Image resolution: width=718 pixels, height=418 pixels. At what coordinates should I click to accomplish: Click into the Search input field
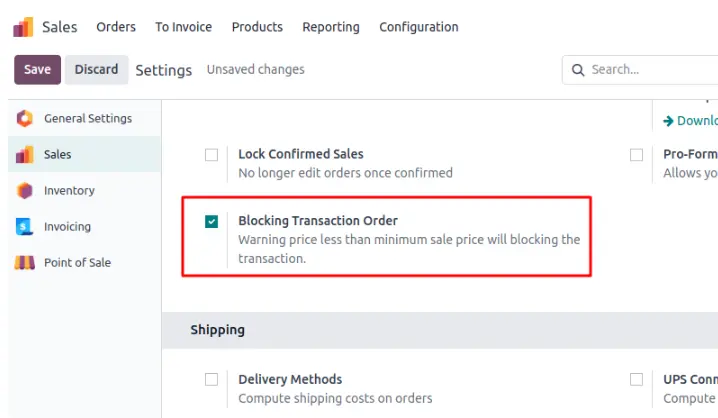pyautogui.click(x=650, y=70)
